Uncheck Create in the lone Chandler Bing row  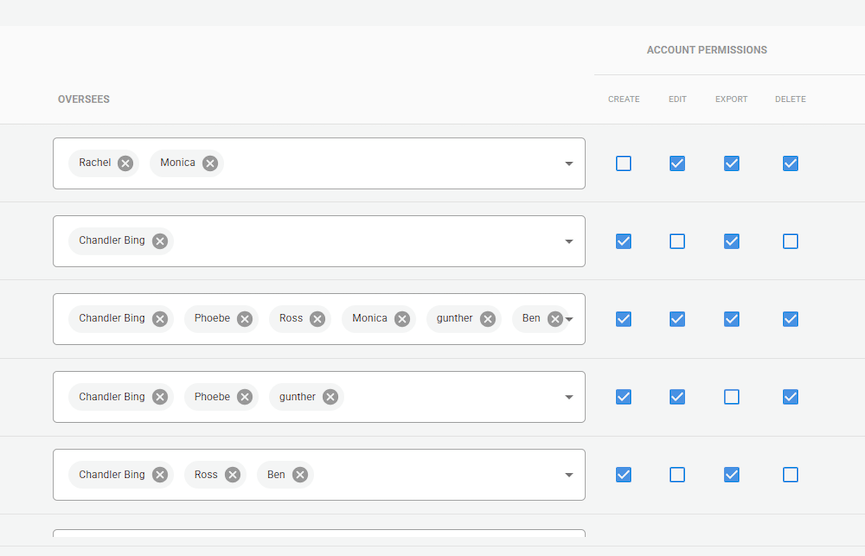[623, 241]
